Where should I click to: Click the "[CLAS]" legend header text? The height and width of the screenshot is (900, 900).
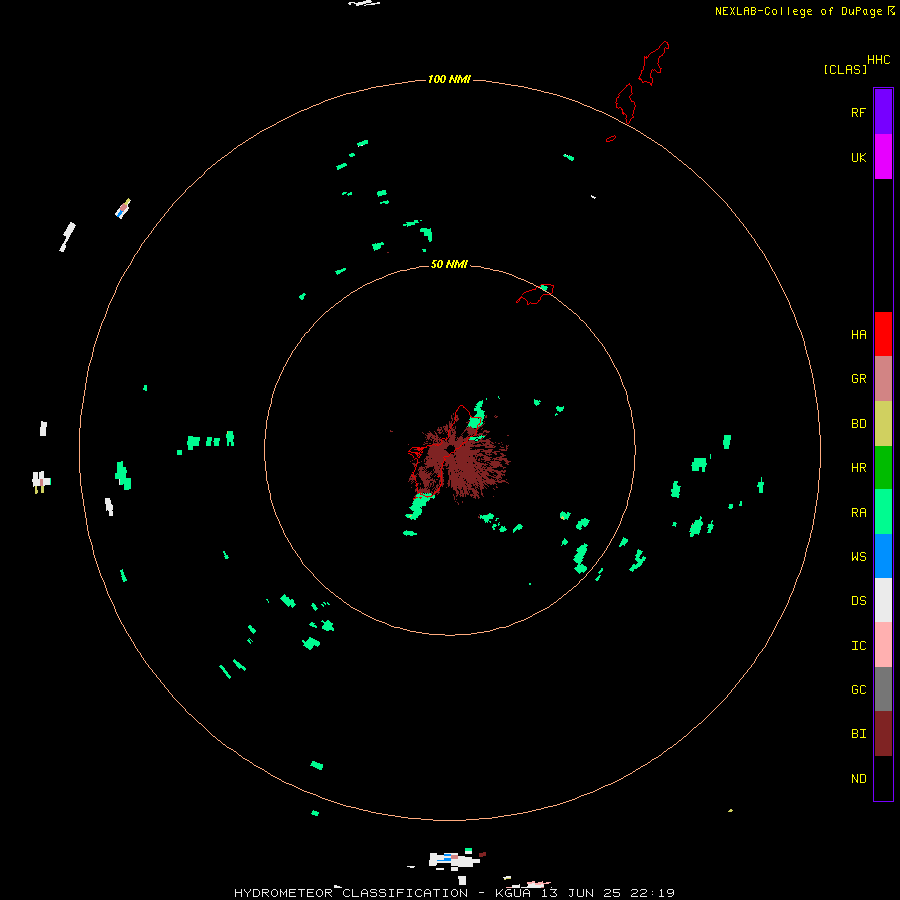pos(845,69)
